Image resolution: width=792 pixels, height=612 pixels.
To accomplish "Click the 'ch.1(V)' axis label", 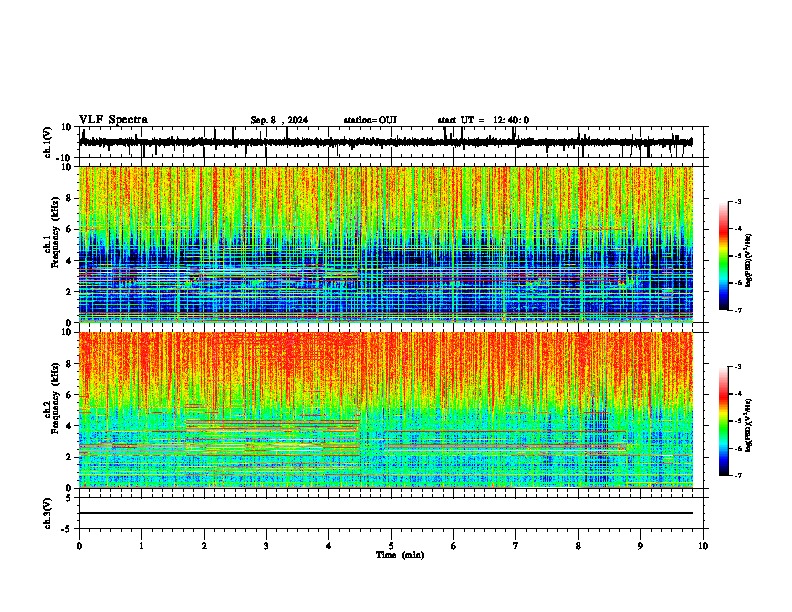I will click(x=48, y=142).
